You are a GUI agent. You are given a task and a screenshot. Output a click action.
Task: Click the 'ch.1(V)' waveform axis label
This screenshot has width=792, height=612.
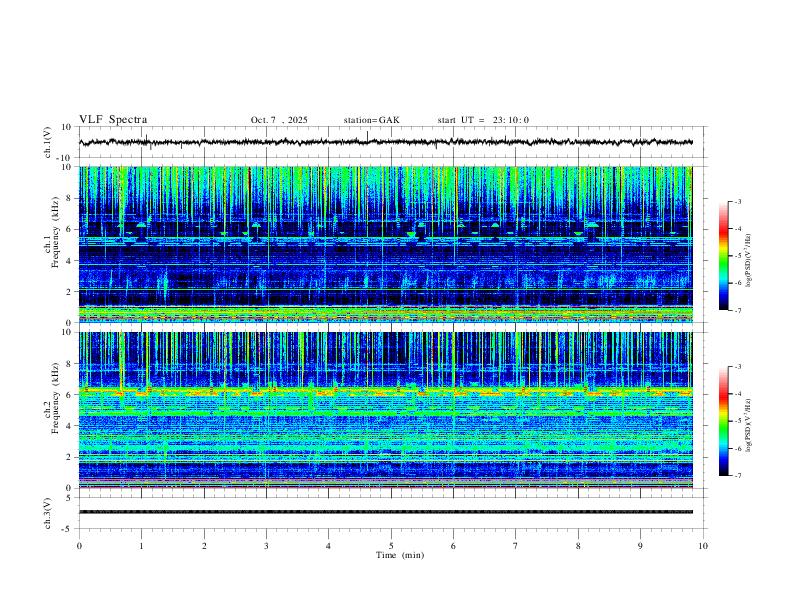48,142
